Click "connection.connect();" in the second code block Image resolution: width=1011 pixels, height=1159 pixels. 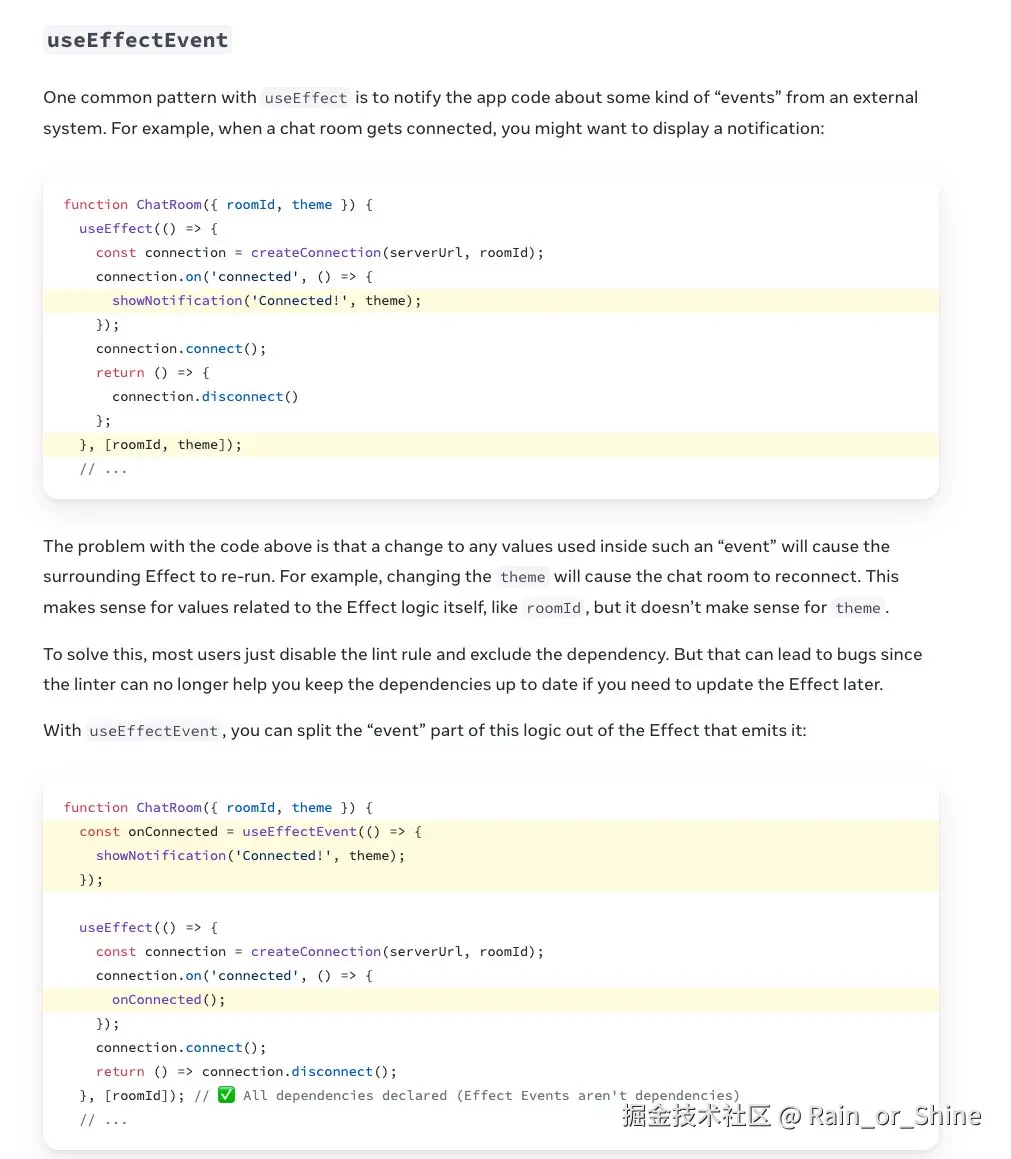click(181, 1047)
